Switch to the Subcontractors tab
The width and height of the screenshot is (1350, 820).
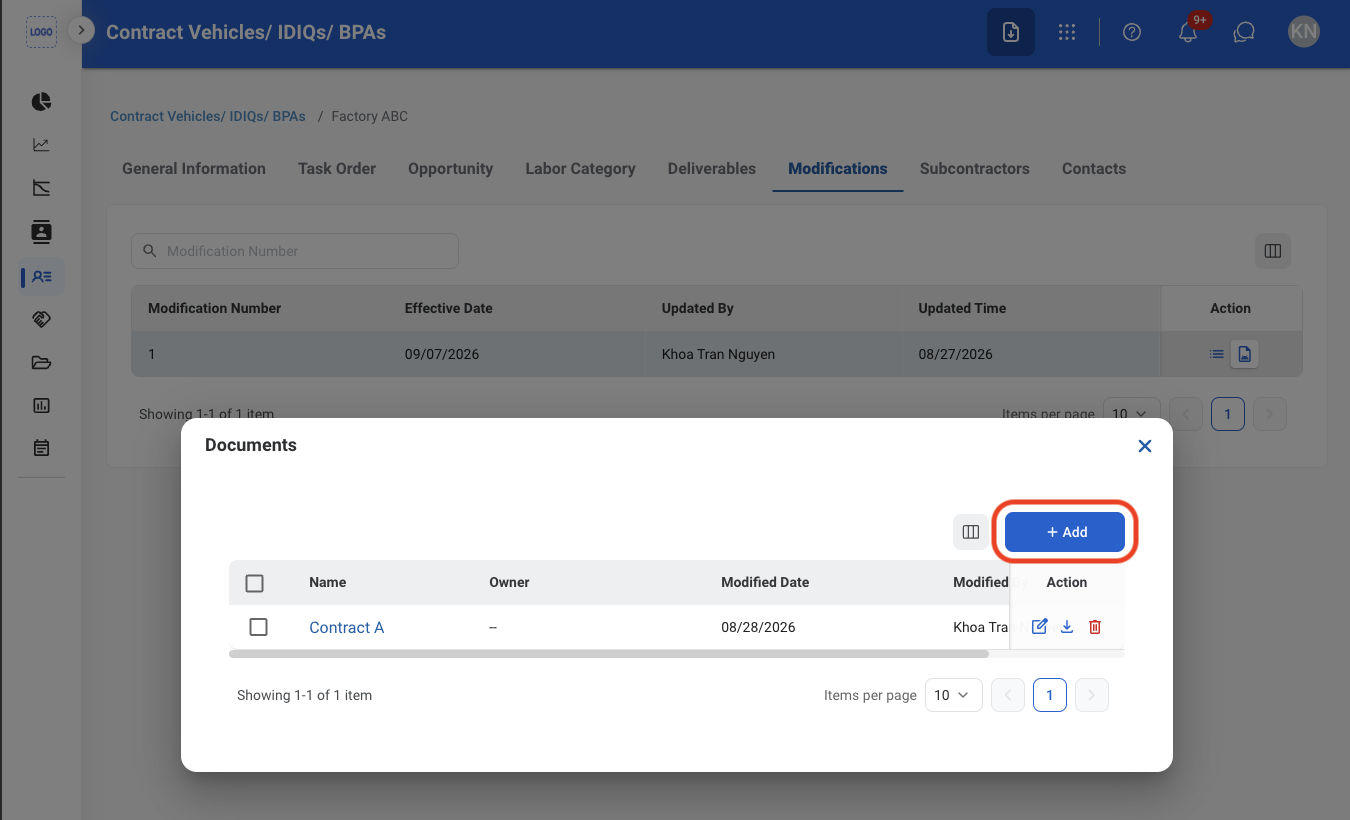coord(974,169)
